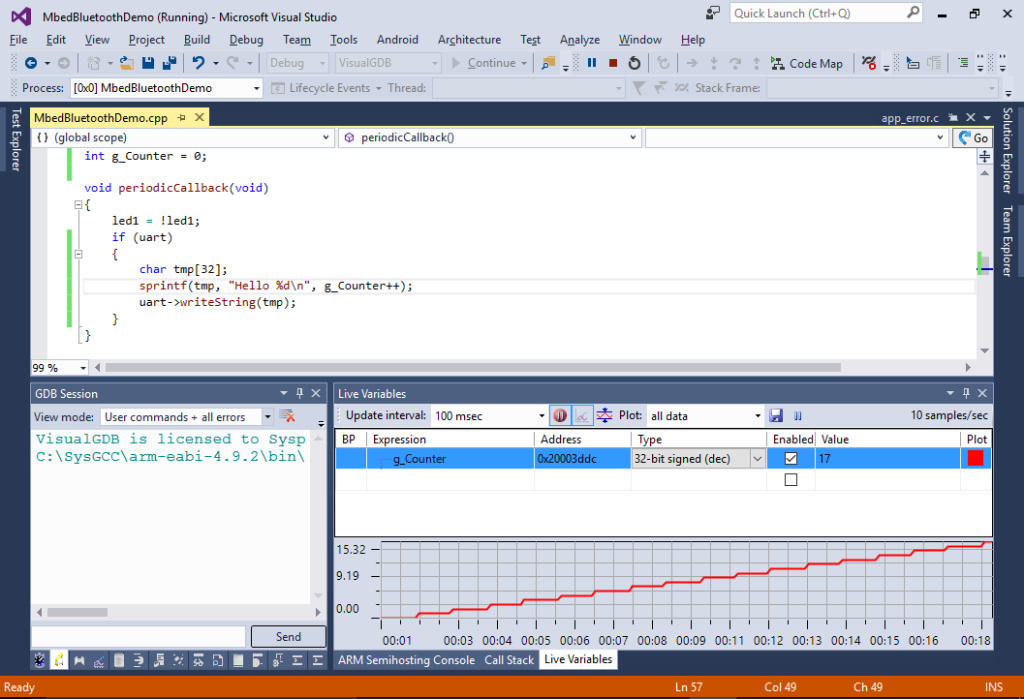Viewport: 1024px width, 699px height.
Task: Click inside the GDB command input field
Action: pyautogui.click(x=140, y=636)
